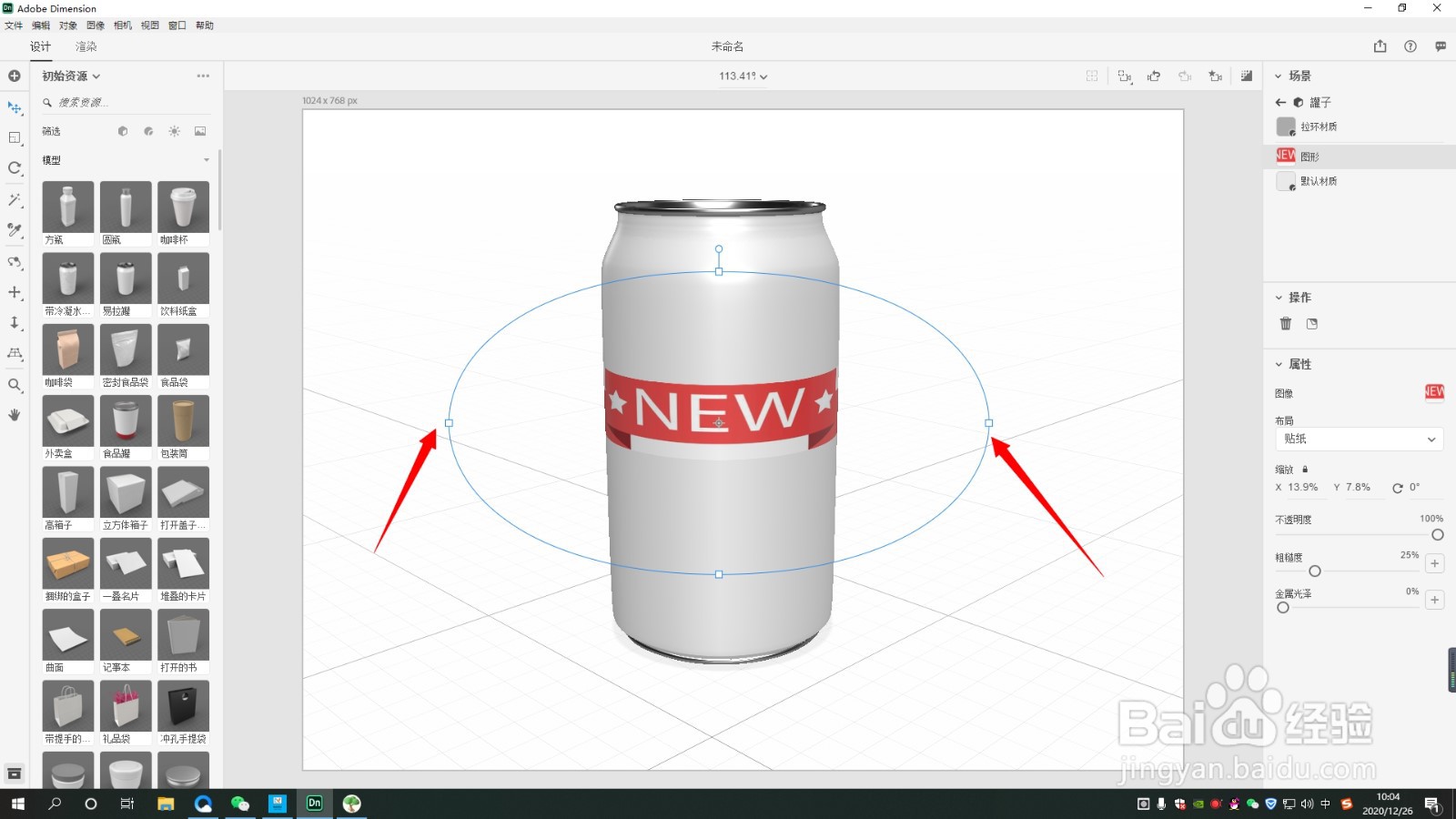1456x819 pixels.
Task: Click the WeChat taskbar icon
Action: (240, 804)
